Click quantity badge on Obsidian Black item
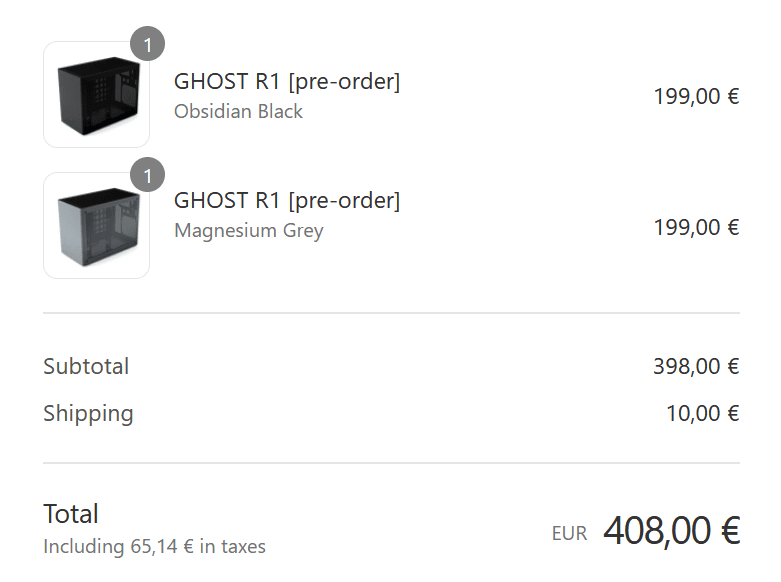This screenshot has height=582, width=781. [147, 44]
